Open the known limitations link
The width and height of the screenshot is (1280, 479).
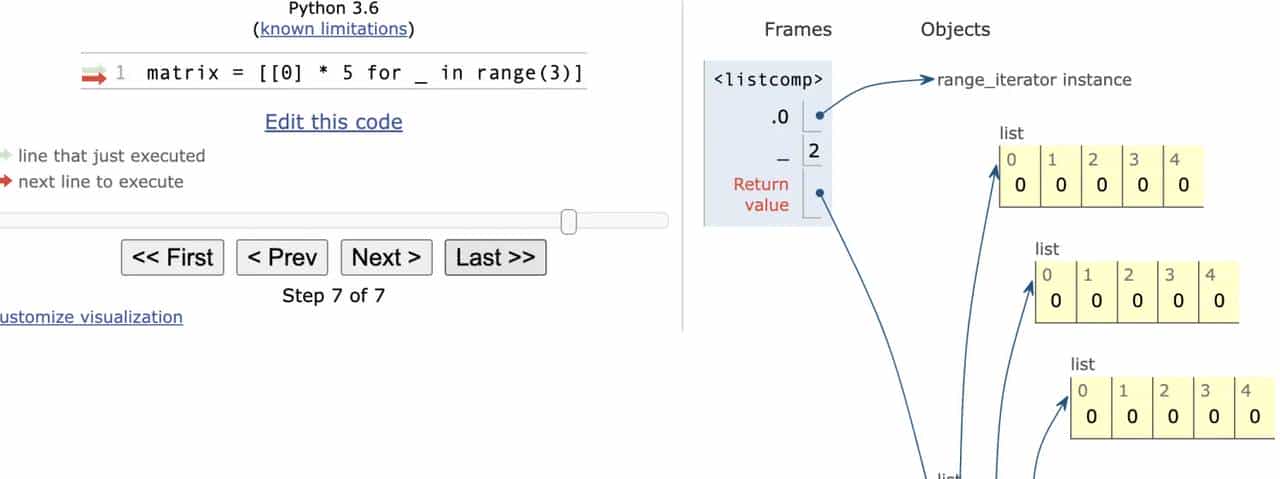[334, 29]
